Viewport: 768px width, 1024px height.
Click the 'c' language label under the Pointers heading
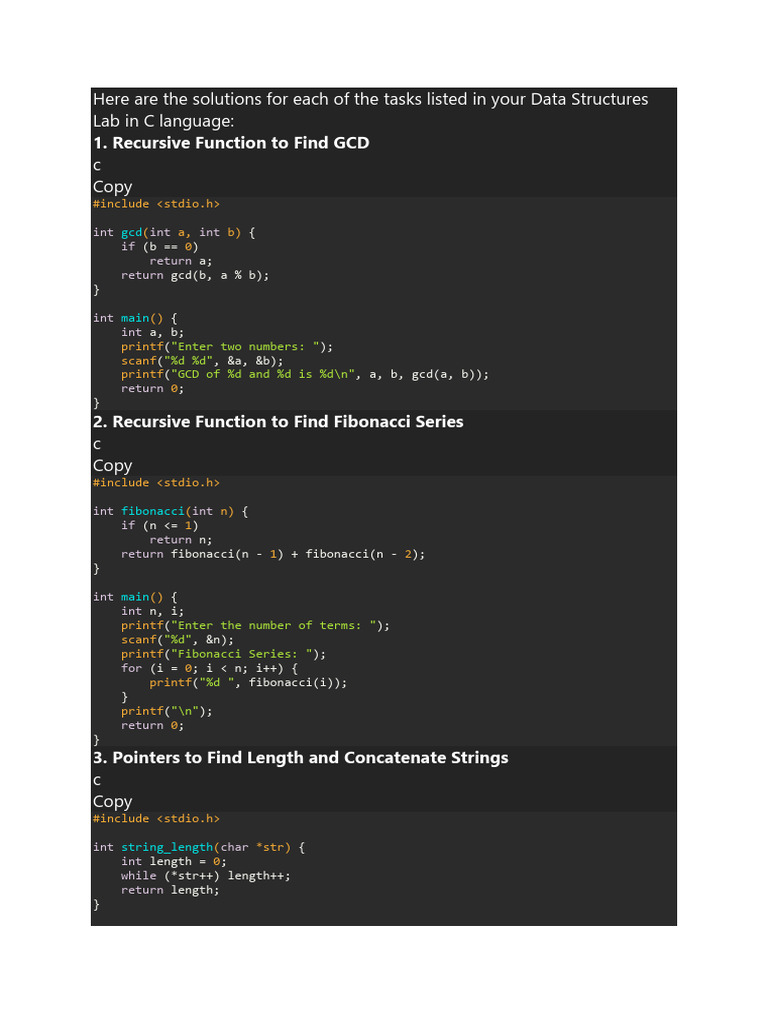[x=97, y=780]
